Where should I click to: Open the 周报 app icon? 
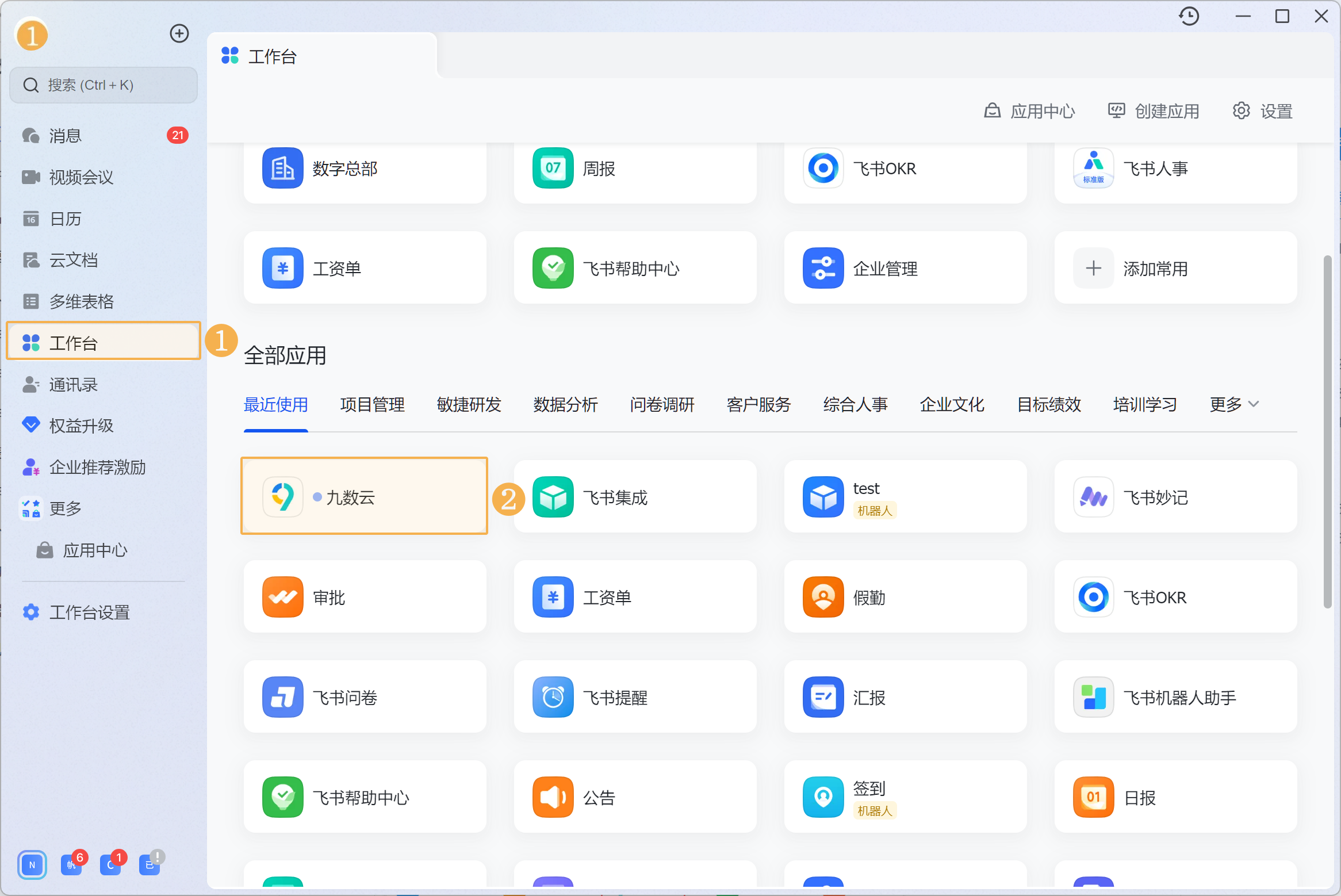coord(553,168)
